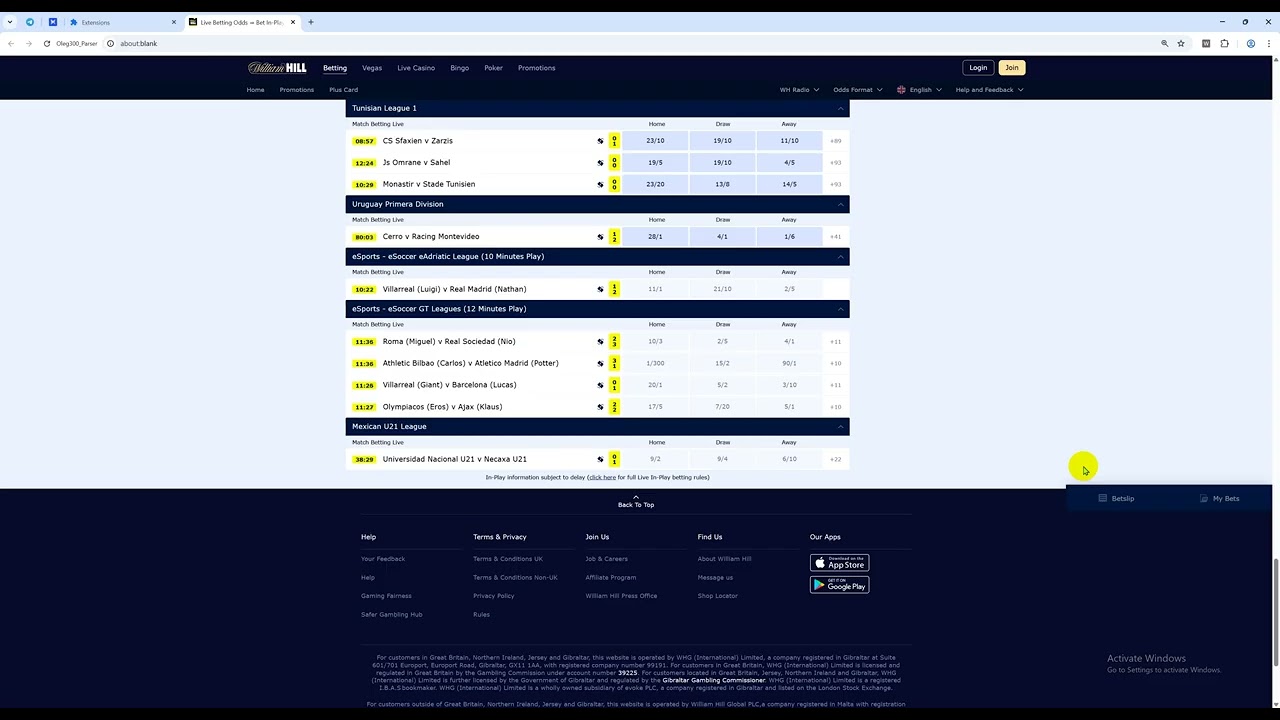Open +89 more markets for CS Sfaxien
The width and height of the screenshot is (1280, 720).
[836, 141]
